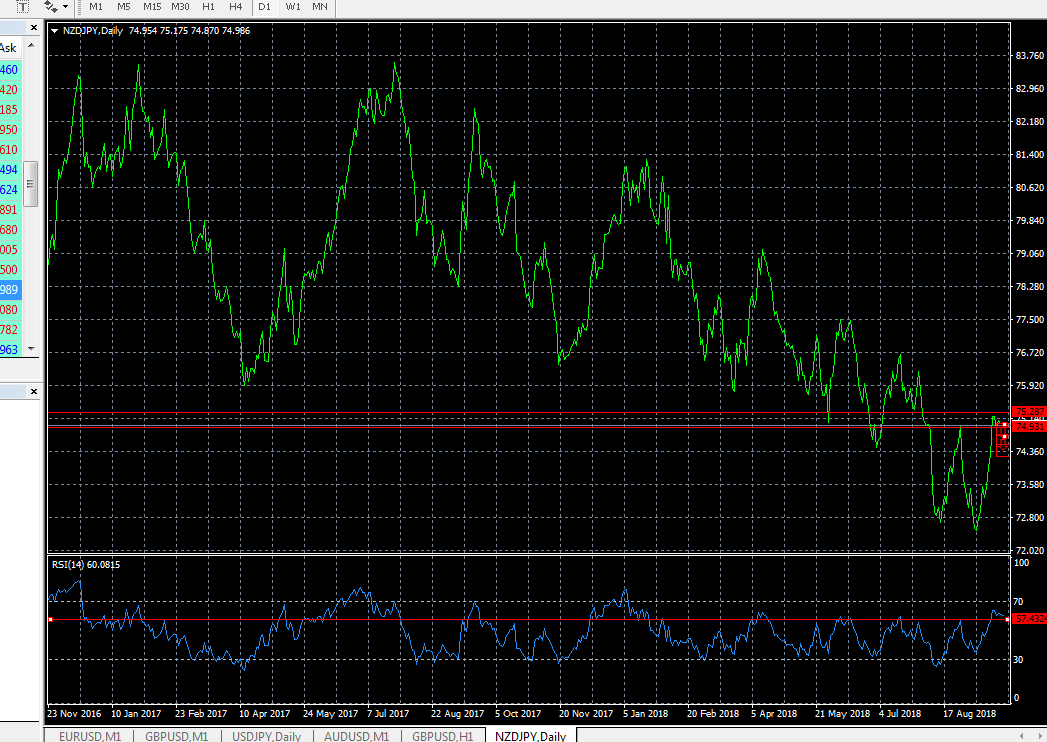This screenshot has width=1047, height=742.
Task: Click the left handle of RSI red line
Action: coord(51,620)
